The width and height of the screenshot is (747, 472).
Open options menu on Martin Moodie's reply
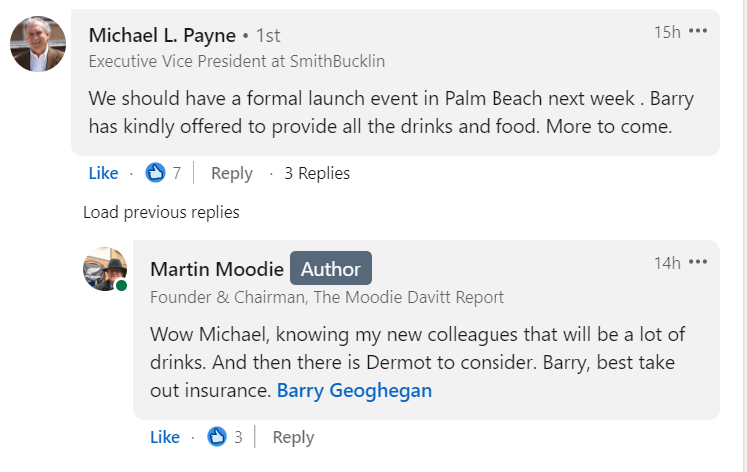(x=698, y=262)
